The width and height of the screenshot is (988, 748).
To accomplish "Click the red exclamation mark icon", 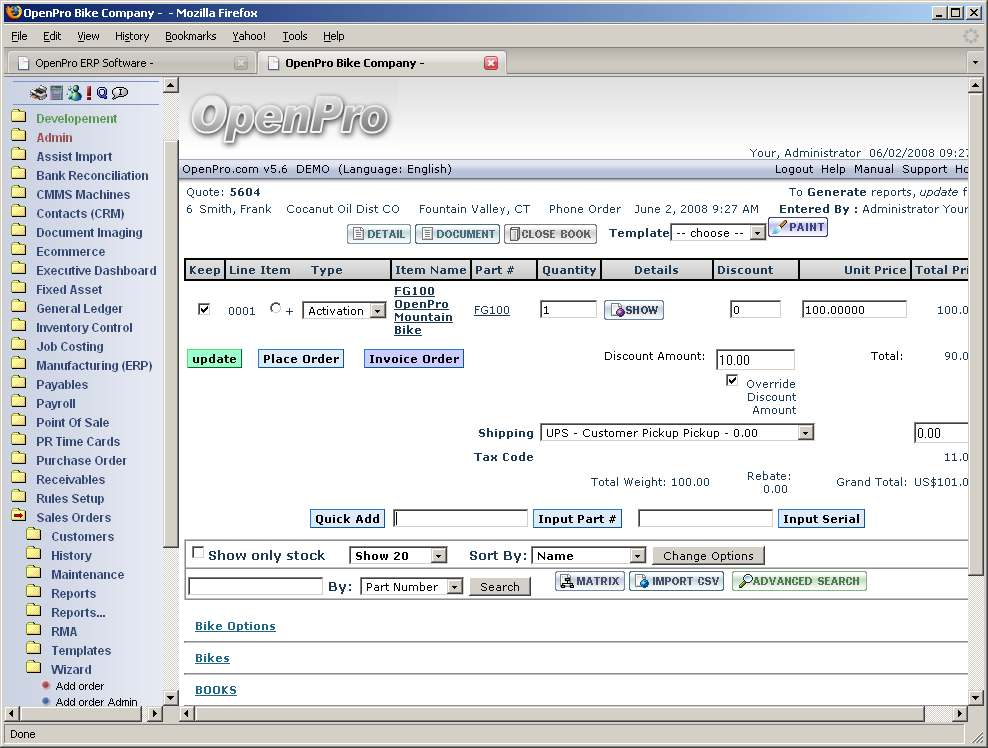I will [88, 93].
